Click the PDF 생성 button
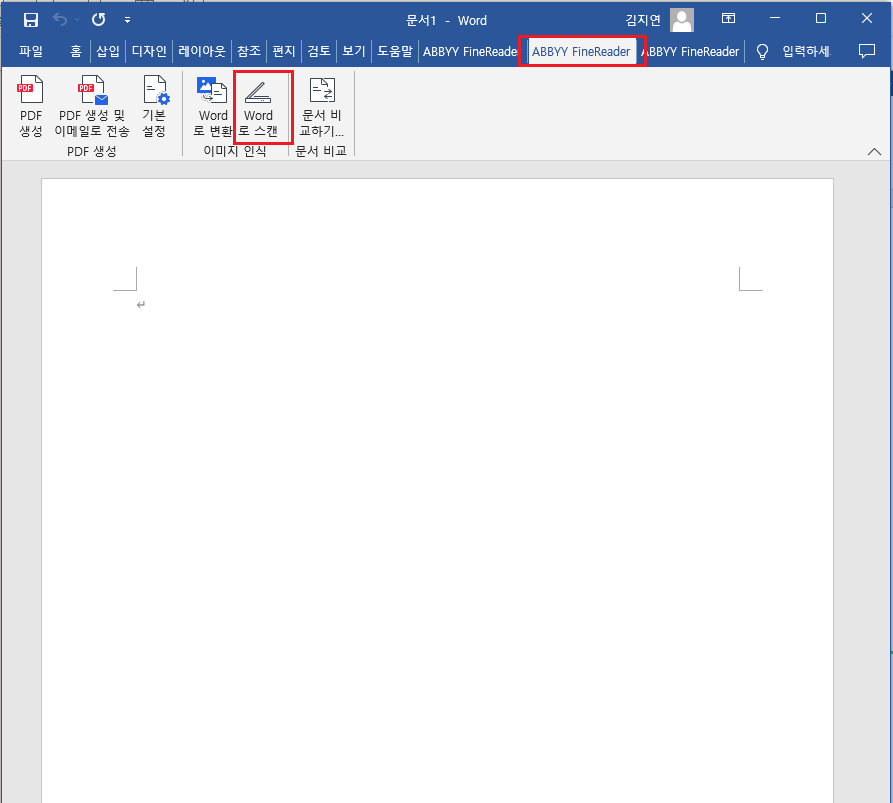This screenshot has height=803, width=893. pyautogui.click(x=31, y=106)
